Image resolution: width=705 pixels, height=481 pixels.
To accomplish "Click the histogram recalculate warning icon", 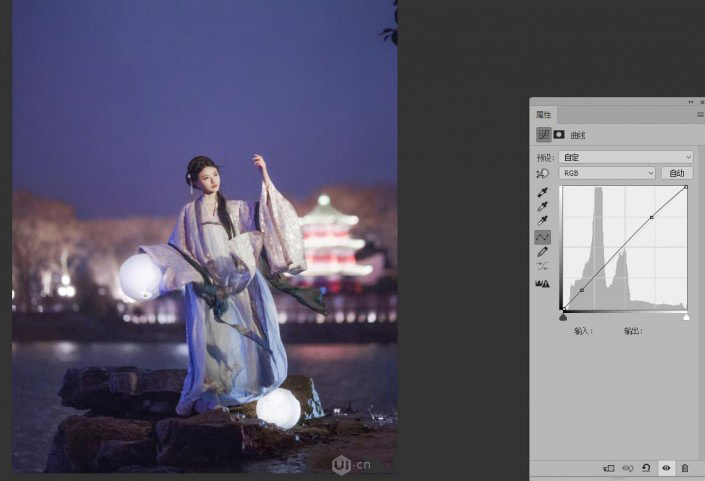I will 543,284.
